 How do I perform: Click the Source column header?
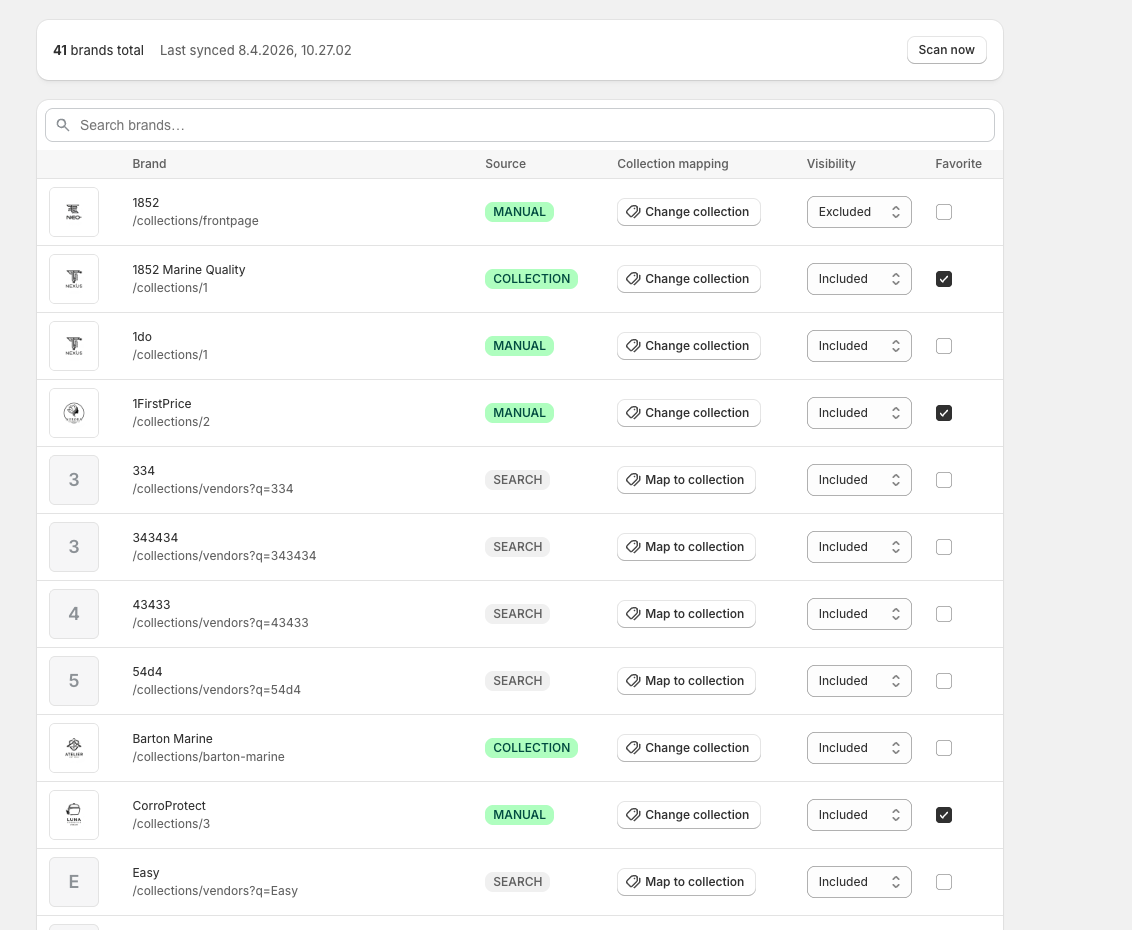click(x=505, y=164)
